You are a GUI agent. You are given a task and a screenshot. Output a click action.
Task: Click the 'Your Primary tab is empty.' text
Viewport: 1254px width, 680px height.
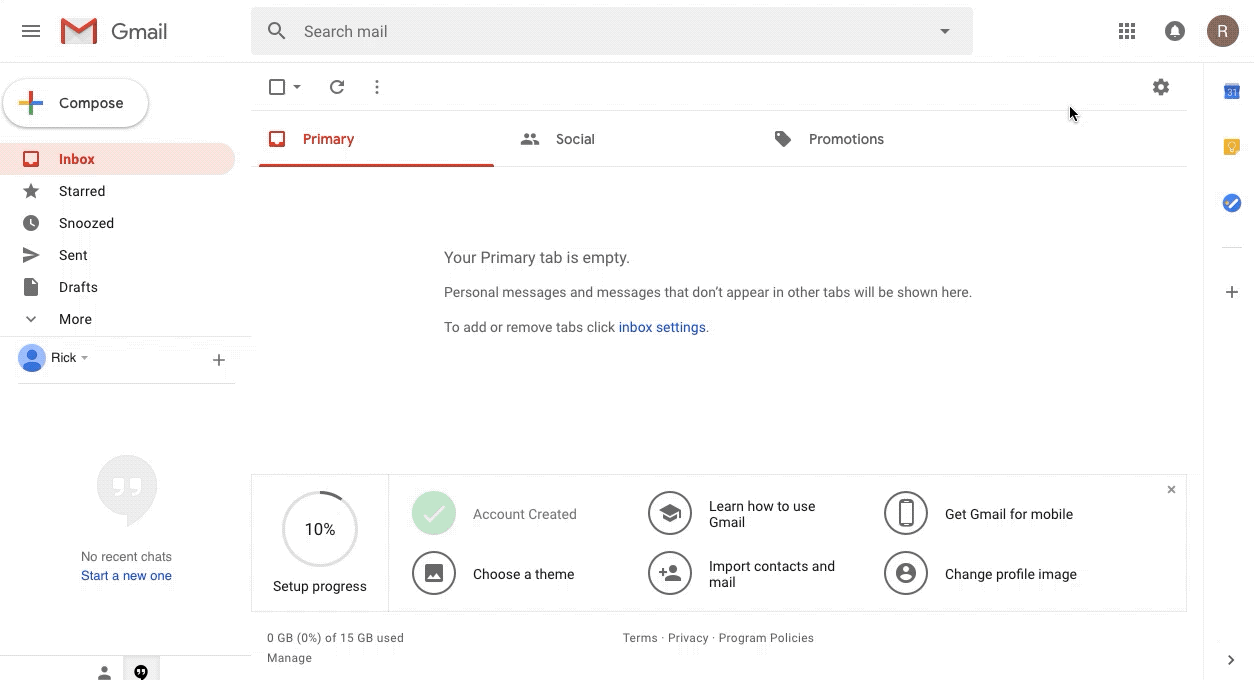coord(537,258)
